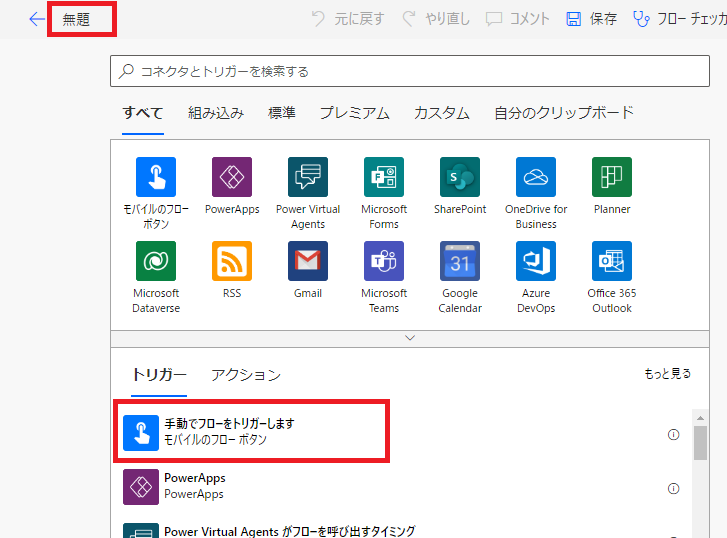
Task: Switch to the アクション tab
Action: [x=246, y=375]
